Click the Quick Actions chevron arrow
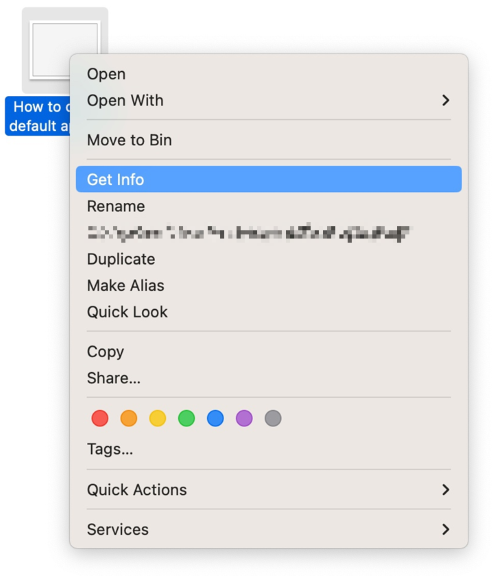The image size is (500, 576). pos(446,490)
